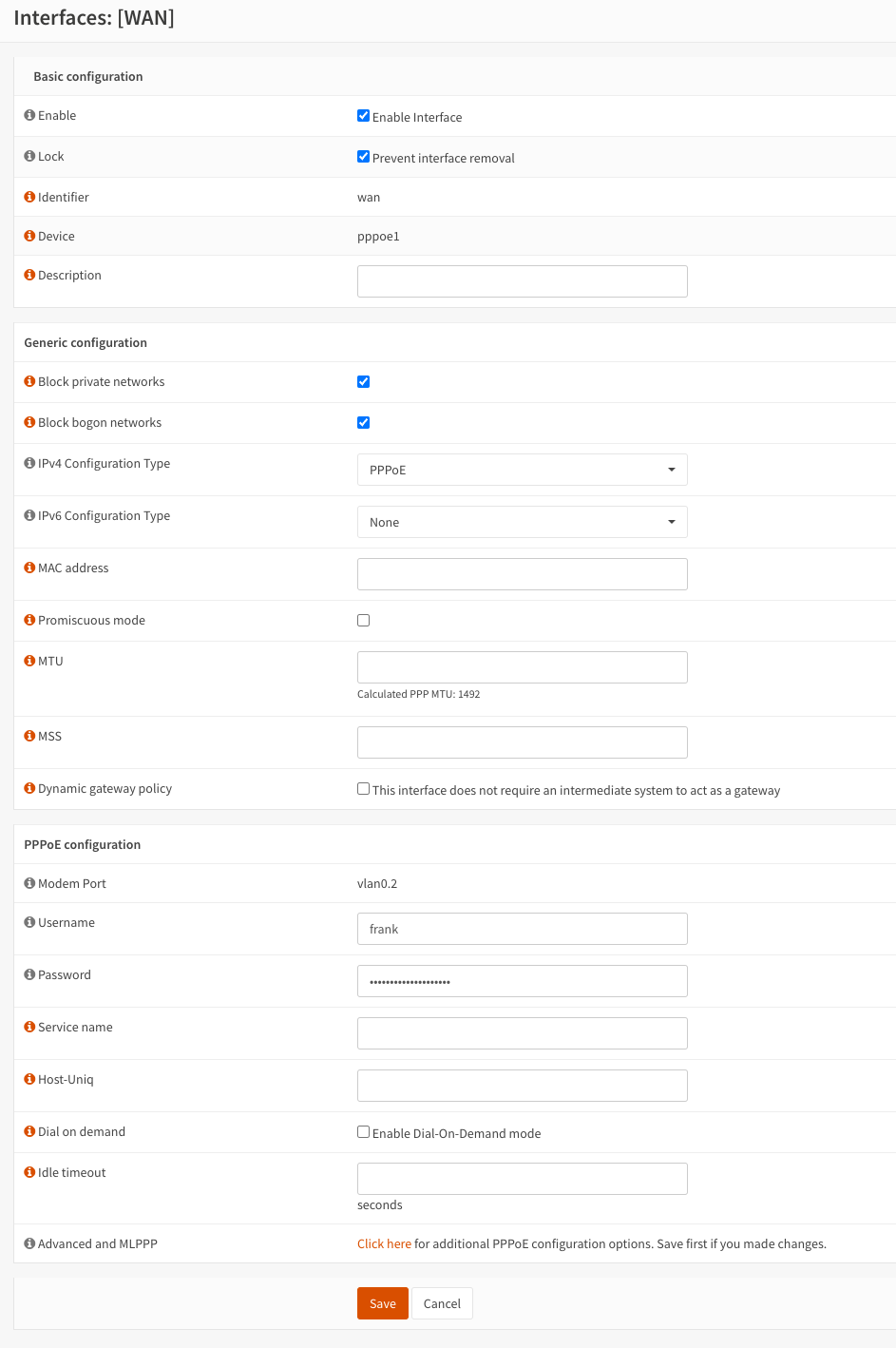Cancel the interface changes
This screenshot has width=896, height=1348.
pos(442,1303)
